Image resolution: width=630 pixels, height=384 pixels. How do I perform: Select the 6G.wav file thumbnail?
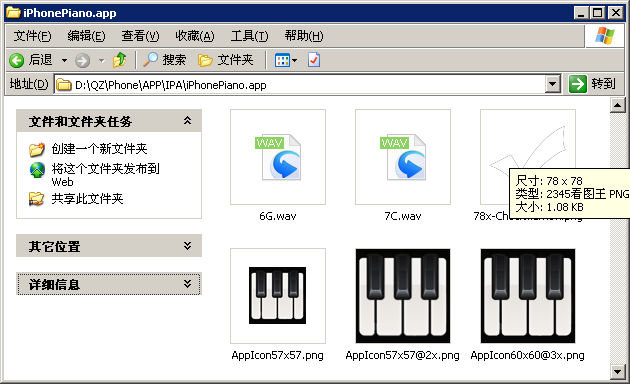pos(278,157)
